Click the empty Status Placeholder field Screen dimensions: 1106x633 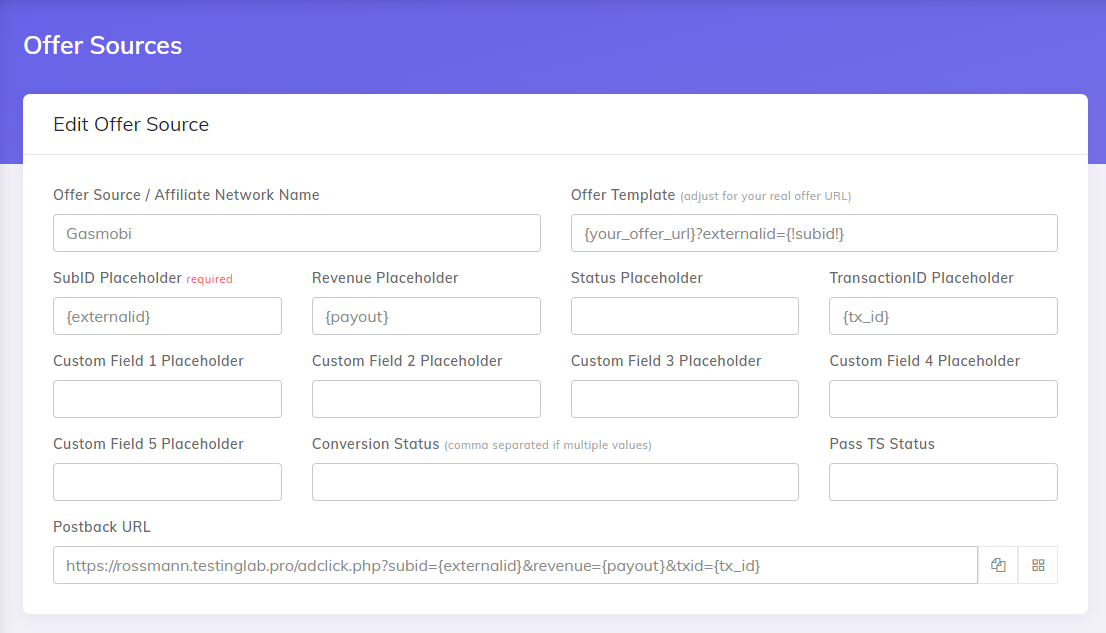(684, 316)
